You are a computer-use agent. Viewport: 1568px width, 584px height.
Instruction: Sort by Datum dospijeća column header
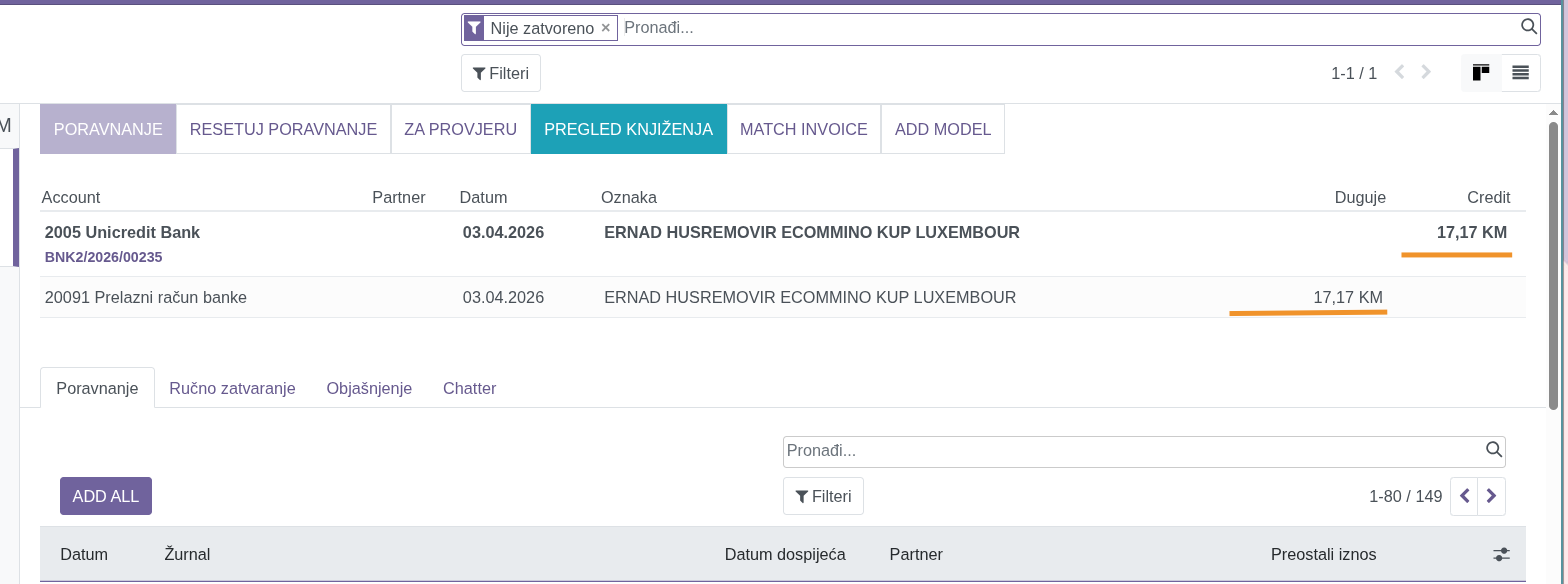785,554
